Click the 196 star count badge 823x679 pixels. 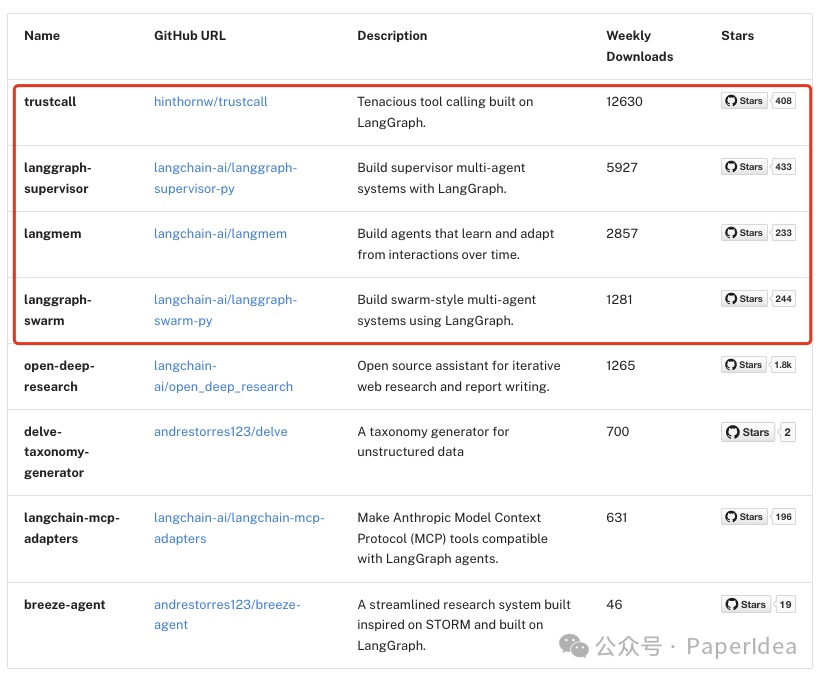coord(783,517)
